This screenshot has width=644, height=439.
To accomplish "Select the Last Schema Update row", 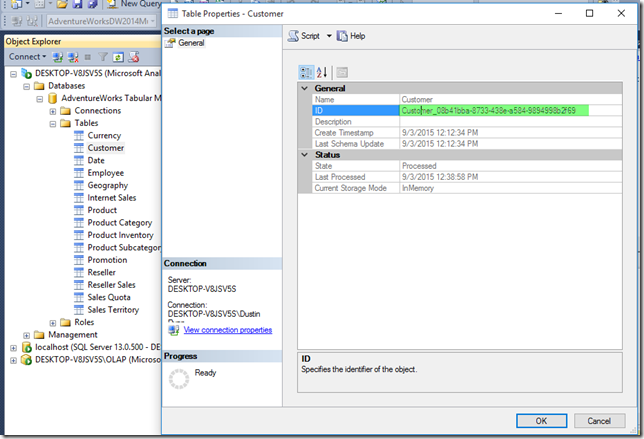I will (x=467, y=144).
